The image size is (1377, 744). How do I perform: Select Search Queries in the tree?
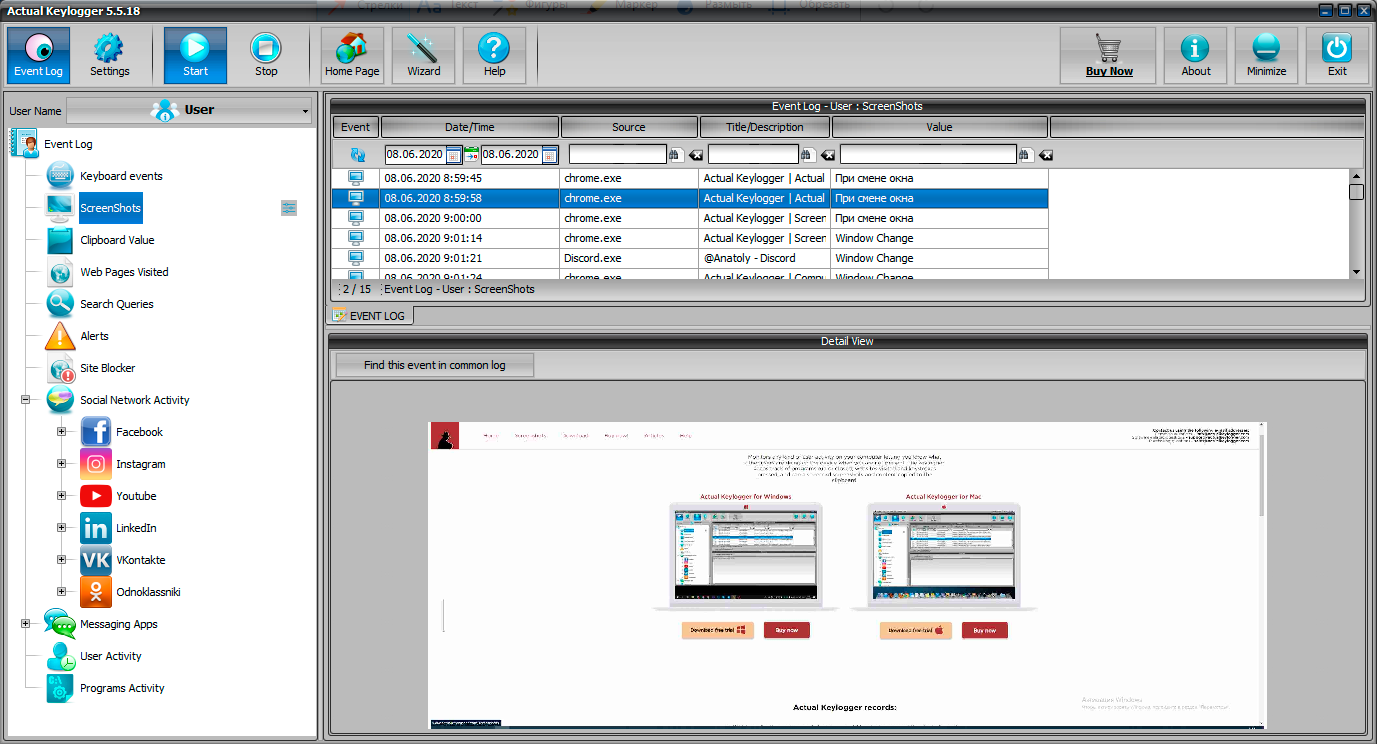pyautogui.click(x=116, y=304)
